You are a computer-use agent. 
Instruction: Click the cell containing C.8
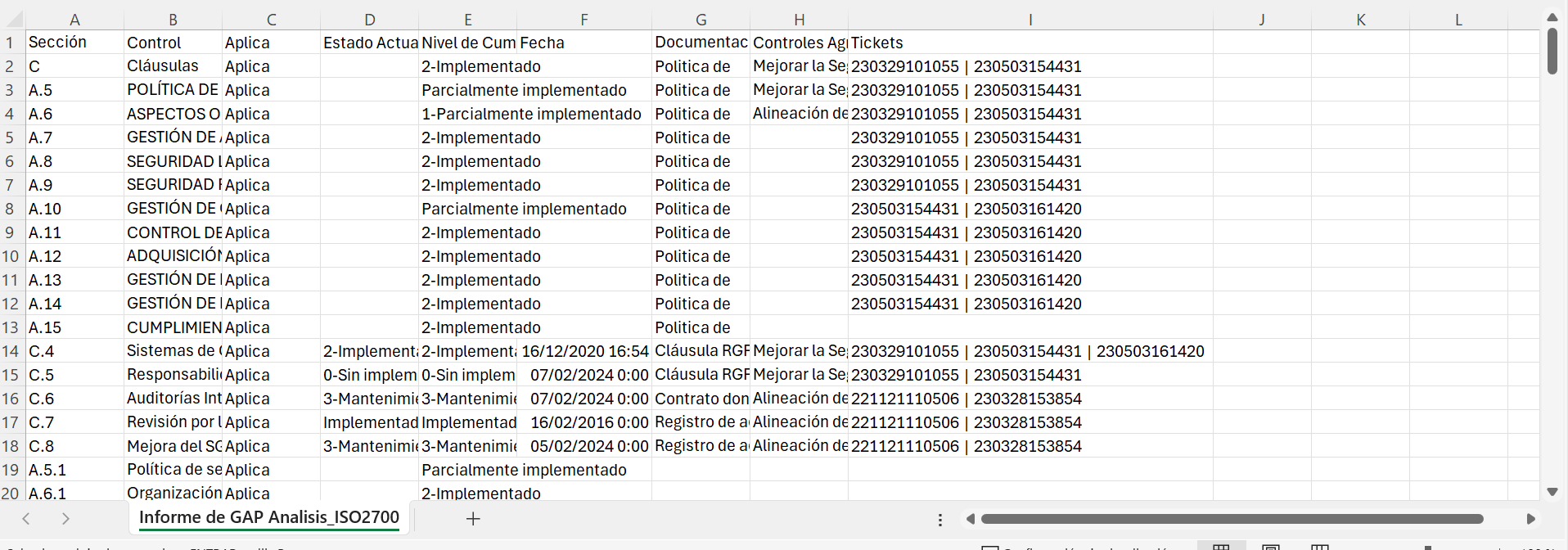74,446
